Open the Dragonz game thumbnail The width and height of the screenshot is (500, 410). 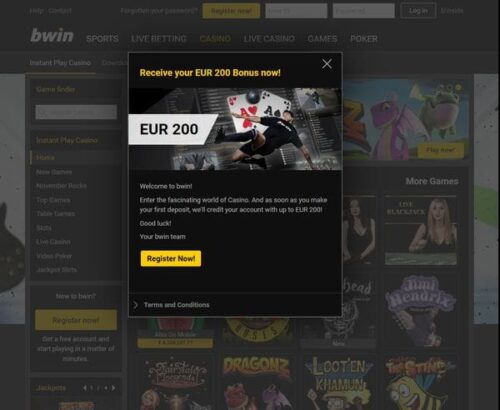(x=257, y=382)
